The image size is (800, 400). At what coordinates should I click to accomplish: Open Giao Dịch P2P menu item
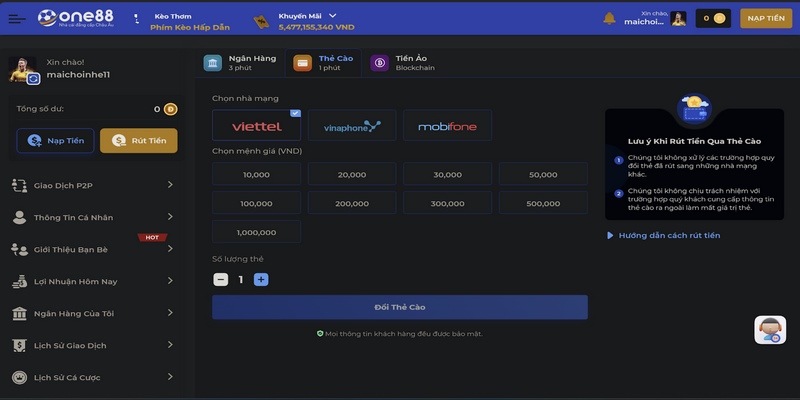pyautogui.click(x=92, y=185)
